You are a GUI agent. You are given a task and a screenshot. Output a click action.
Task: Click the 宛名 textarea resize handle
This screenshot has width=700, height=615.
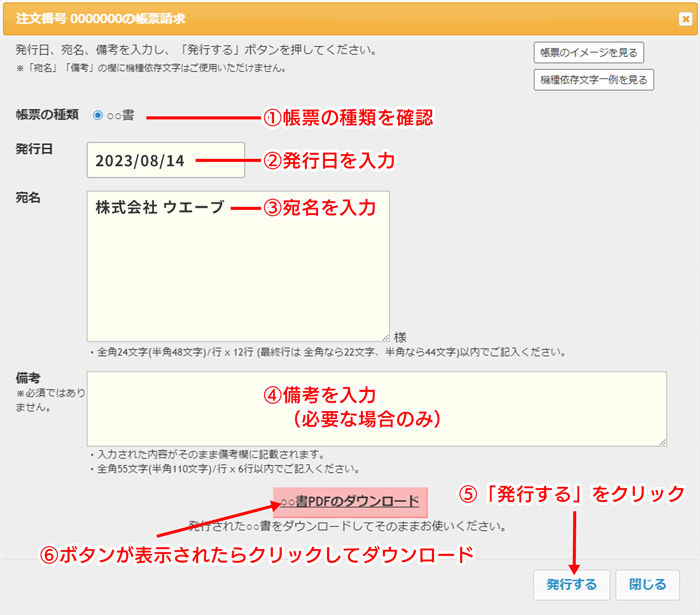[384, 337]
